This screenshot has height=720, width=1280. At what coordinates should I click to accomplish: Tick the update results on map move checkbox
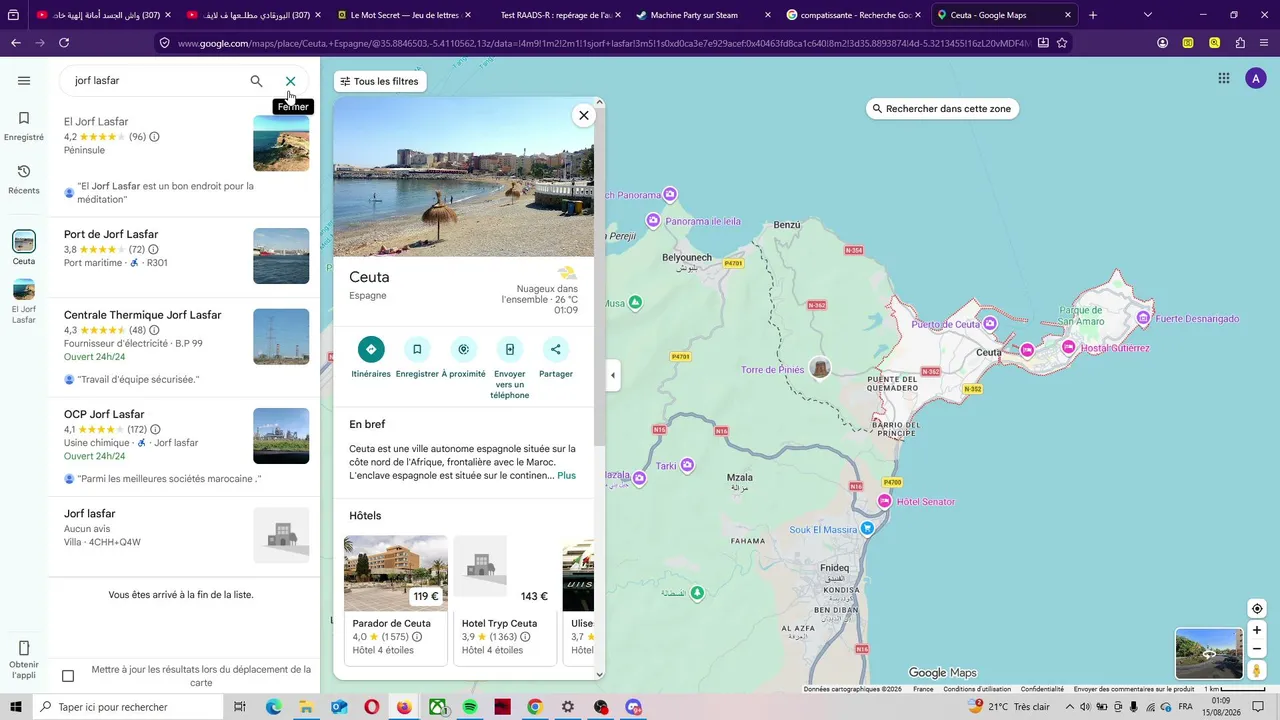(x=68, y=676)
